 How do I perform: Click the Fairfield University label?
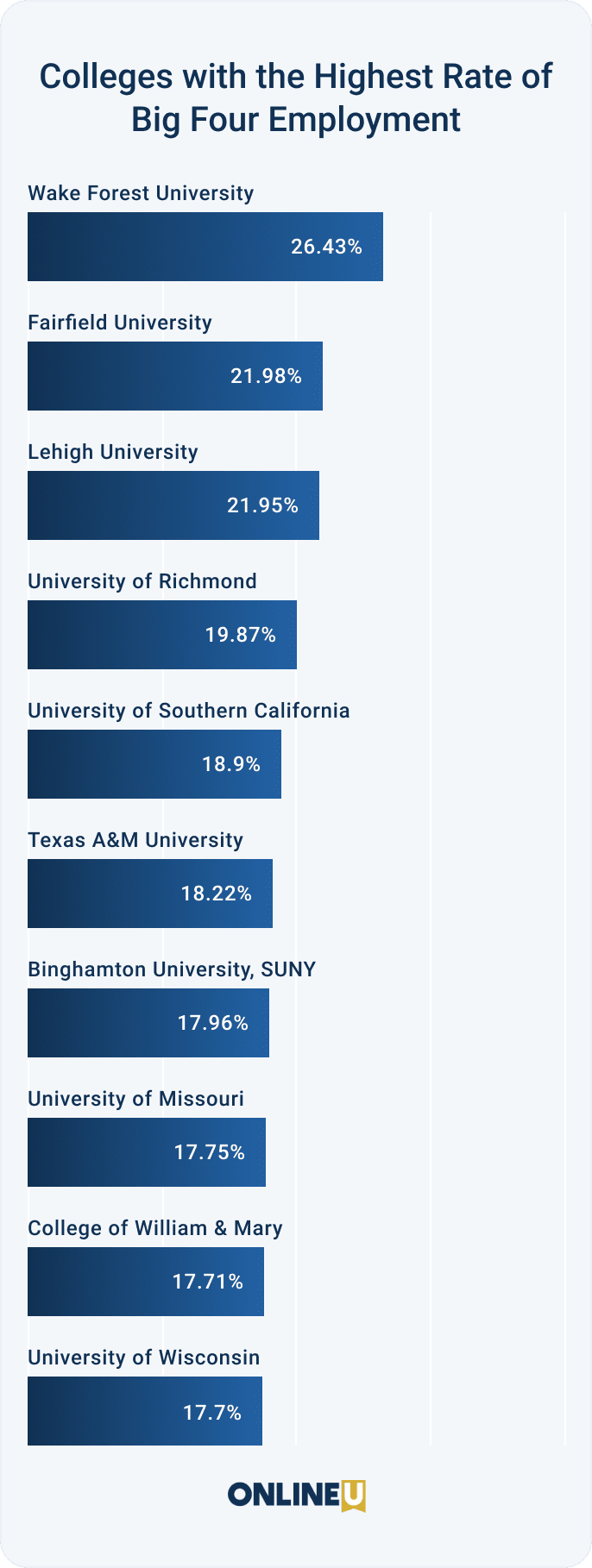120,323
